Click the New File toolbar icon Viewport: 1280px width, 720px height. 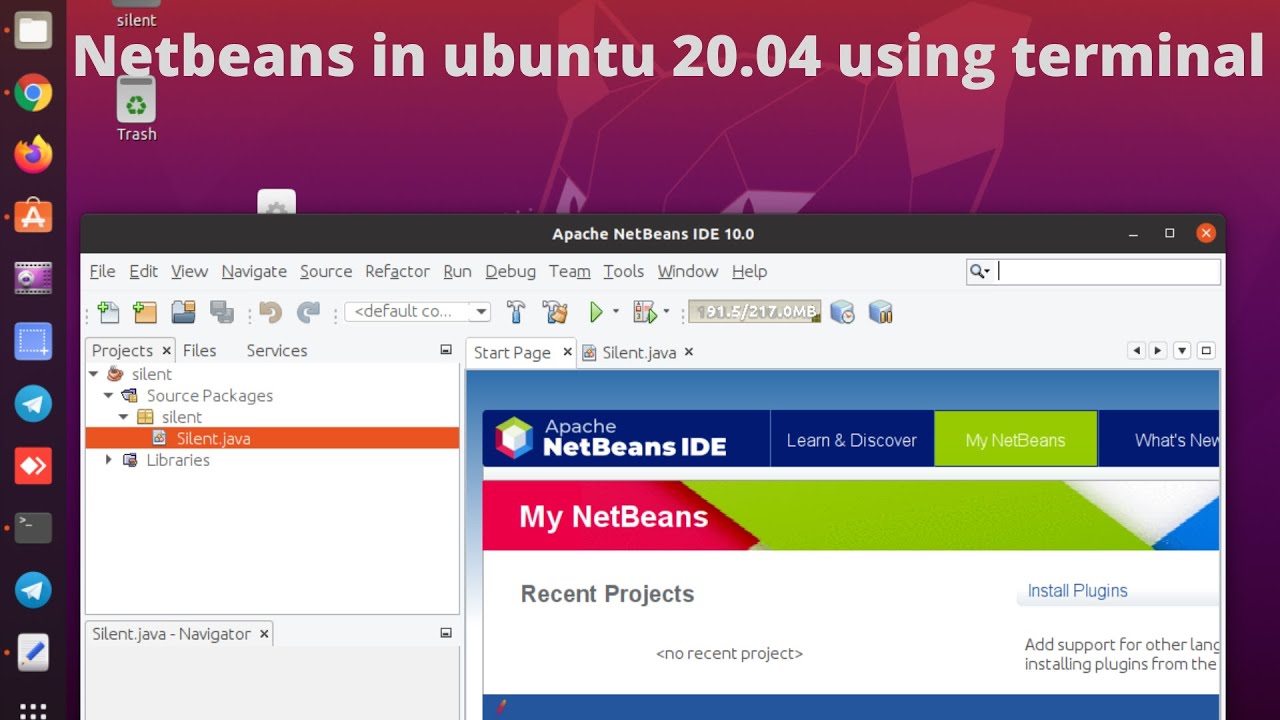tap(108, 312)
